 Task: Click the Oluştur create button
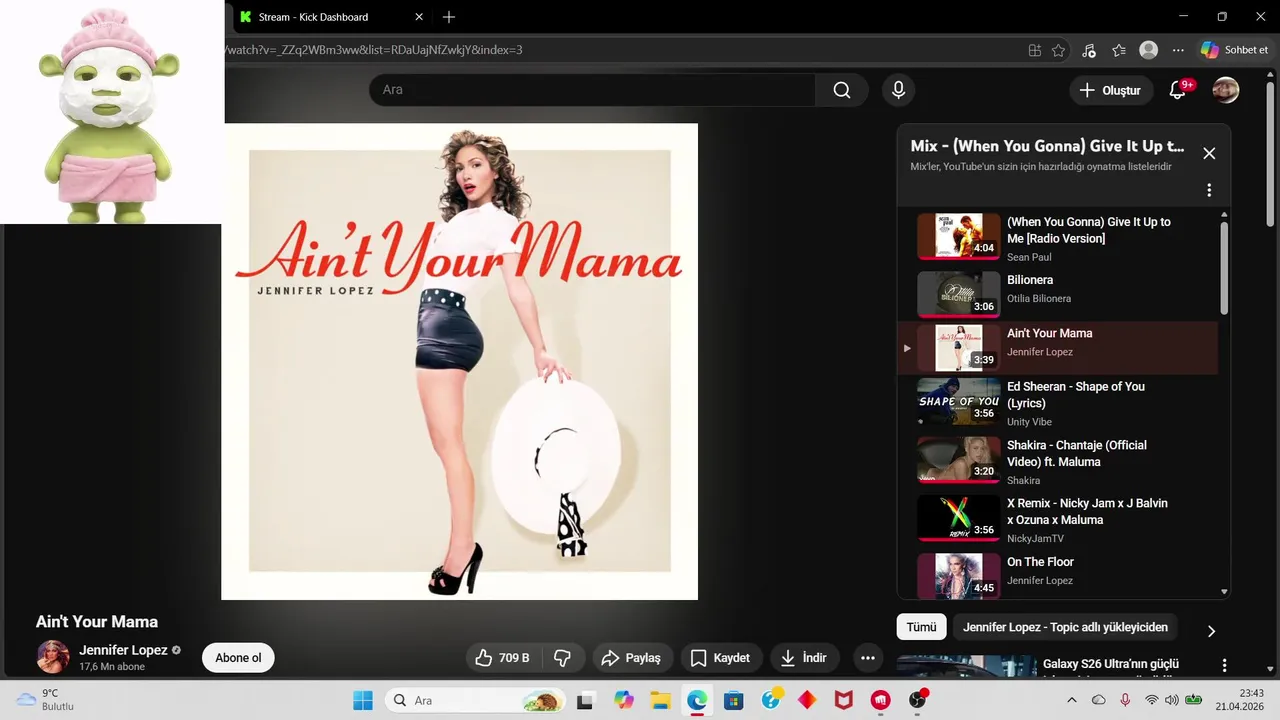[1109, 90]
